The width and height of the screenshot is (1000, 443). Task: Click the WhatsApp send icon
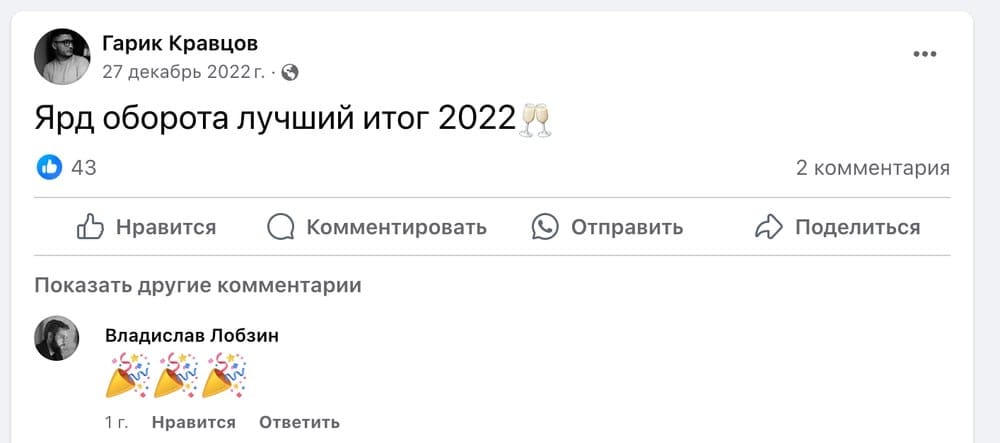tap(545, 227)
